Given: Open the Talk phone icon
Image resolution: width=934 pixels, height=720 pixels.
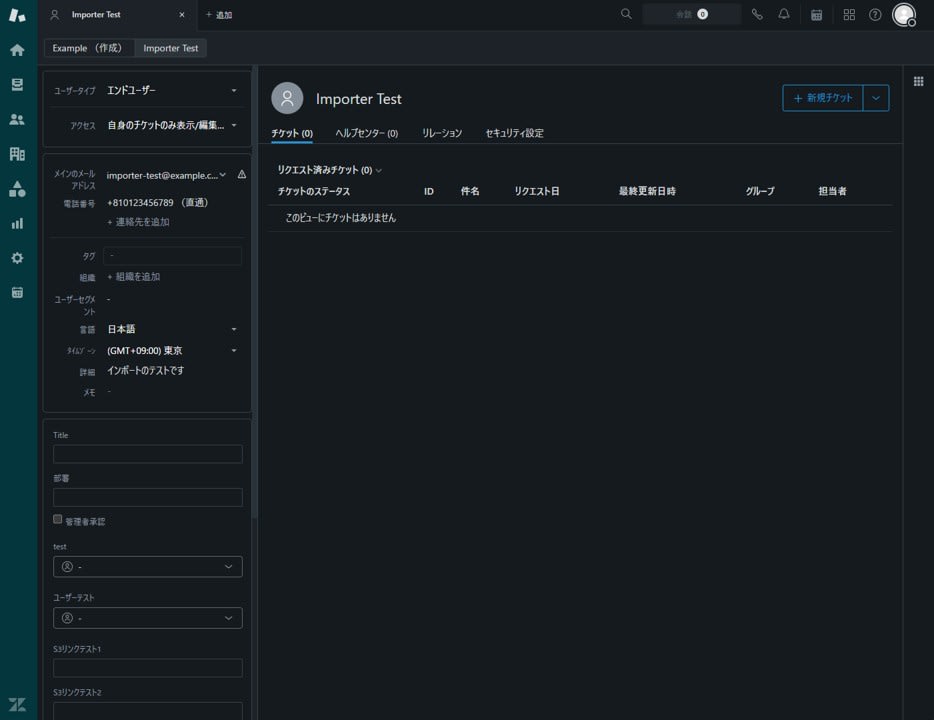Looking at the screenshot, I should (x=757, y=15).
